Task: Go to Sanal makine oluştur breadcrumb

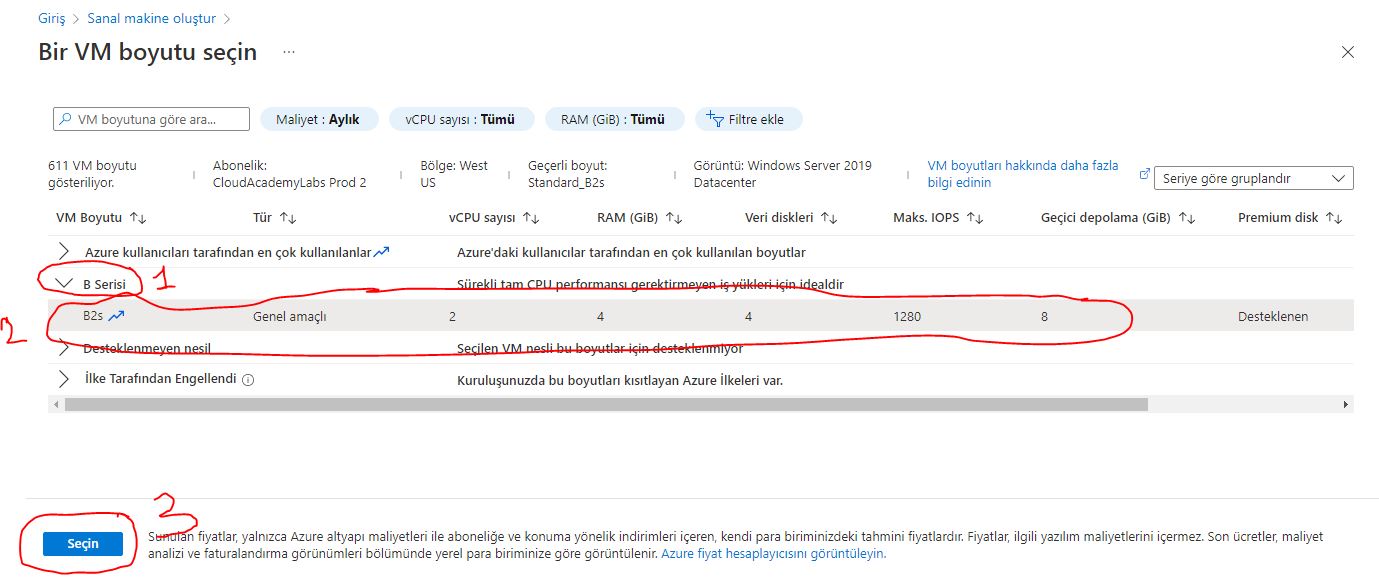Action: coord(151,18)
